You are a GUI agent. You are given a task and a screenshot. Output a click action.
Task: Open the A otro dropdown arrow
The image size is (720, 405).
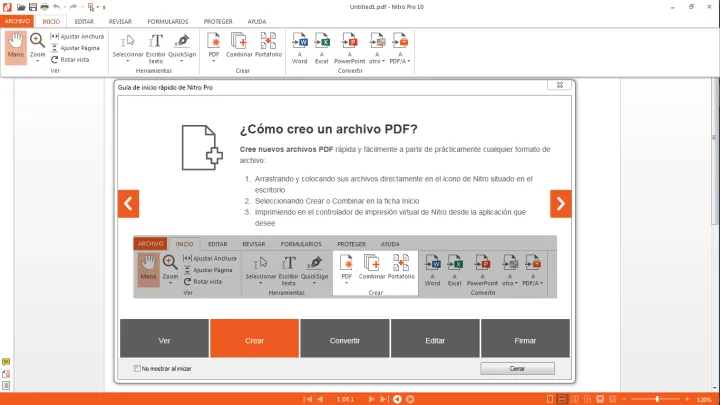pyautogui.click(x=383, y=61)
